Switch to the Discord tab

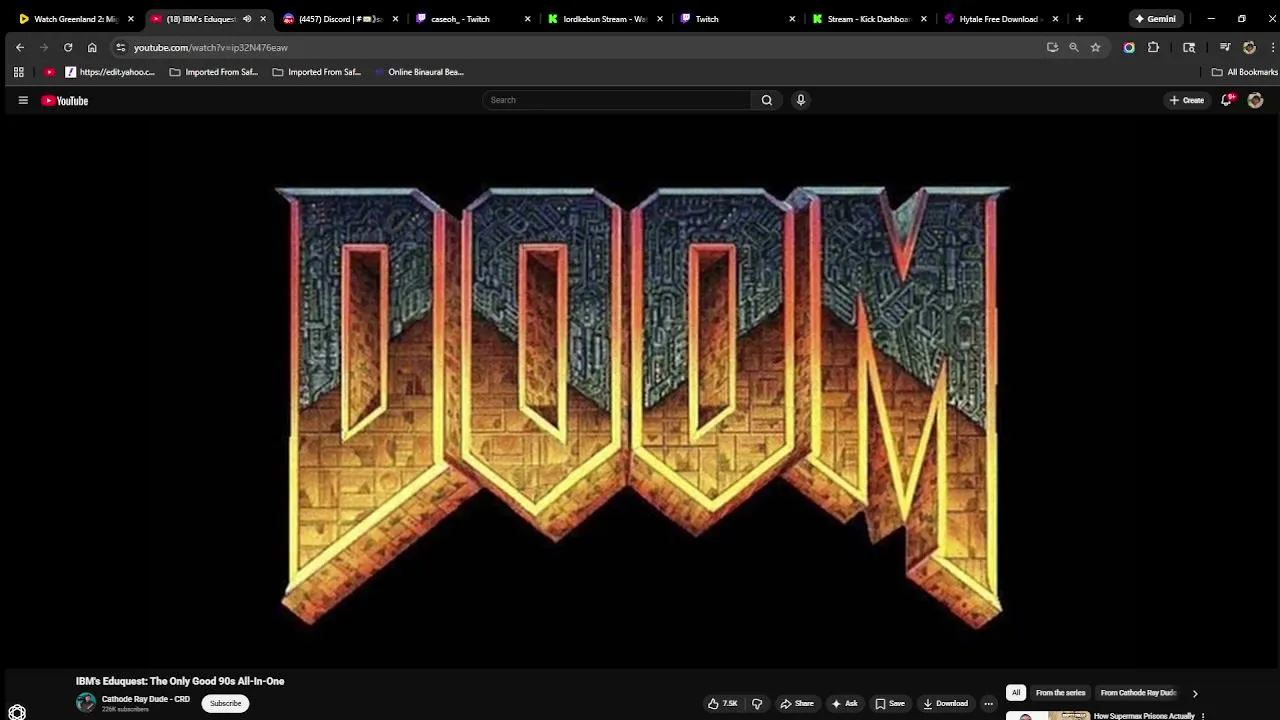pos(340,19)
